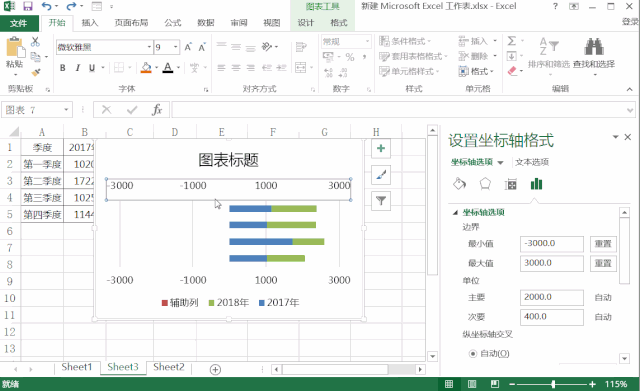Switch to Sheet2 tab
The height and width of the screenshot is (391, 640).
(x=169, y=367)
